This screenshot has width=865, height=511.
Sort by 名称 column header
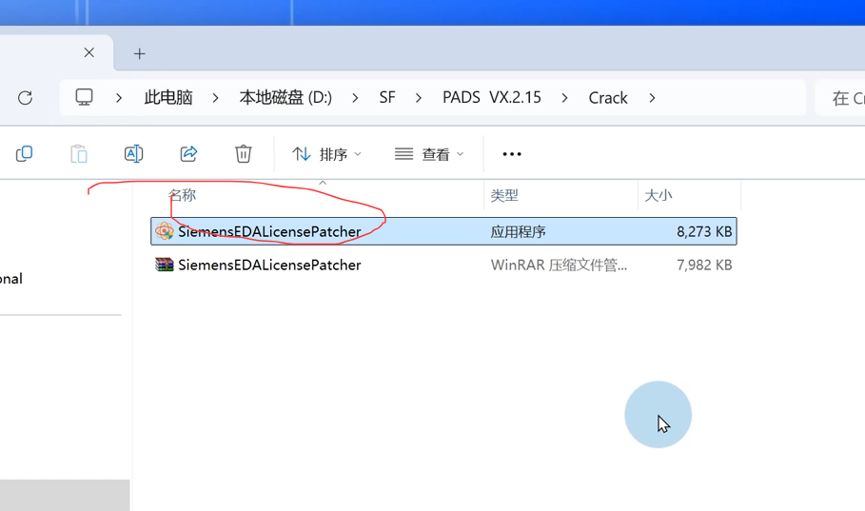tap(182, 195)
